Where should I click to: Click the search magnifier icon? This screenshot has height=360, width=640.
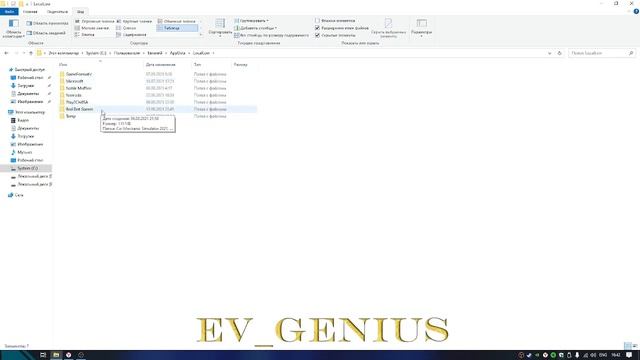(631, 53)
